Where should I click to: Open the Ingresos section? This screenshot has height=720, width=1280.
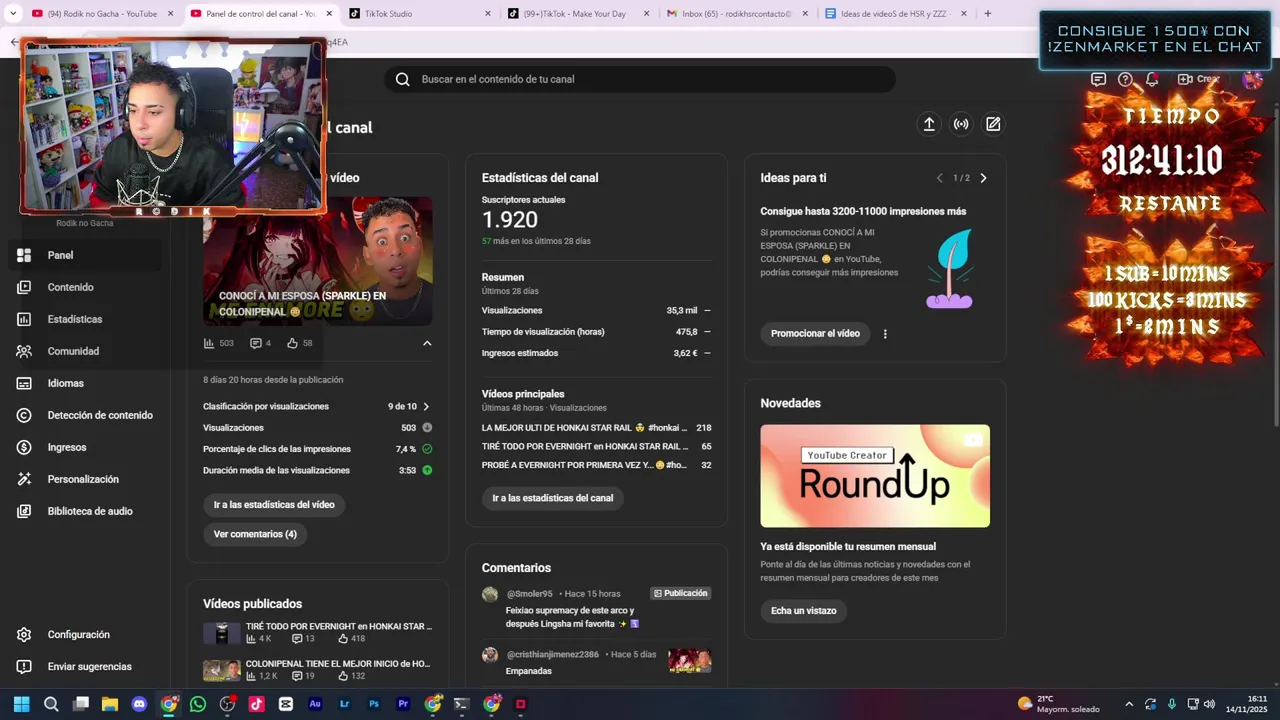click(85, 447)
